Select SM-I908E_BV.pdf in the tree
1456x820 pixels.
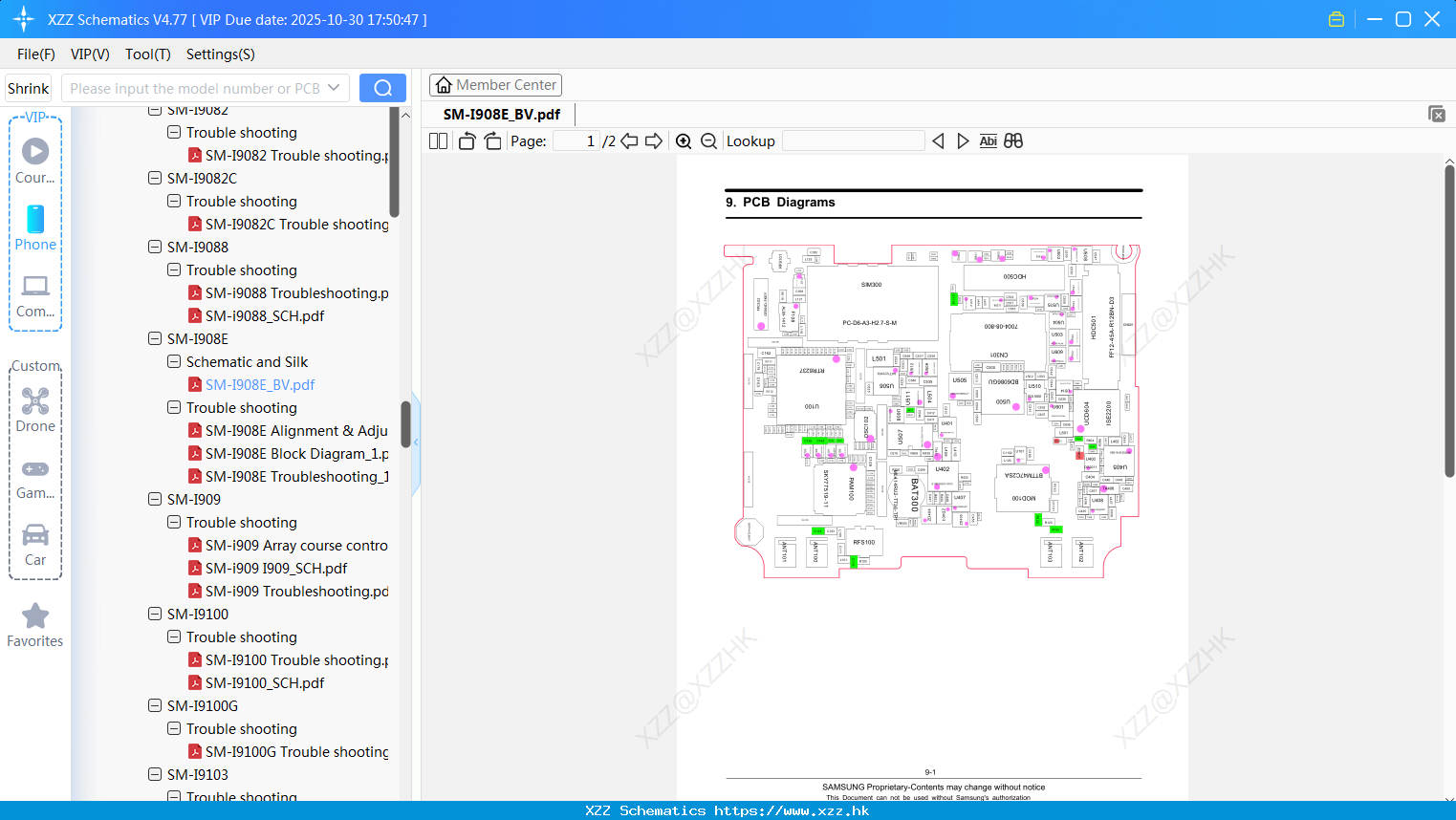[x=251, y=385]
